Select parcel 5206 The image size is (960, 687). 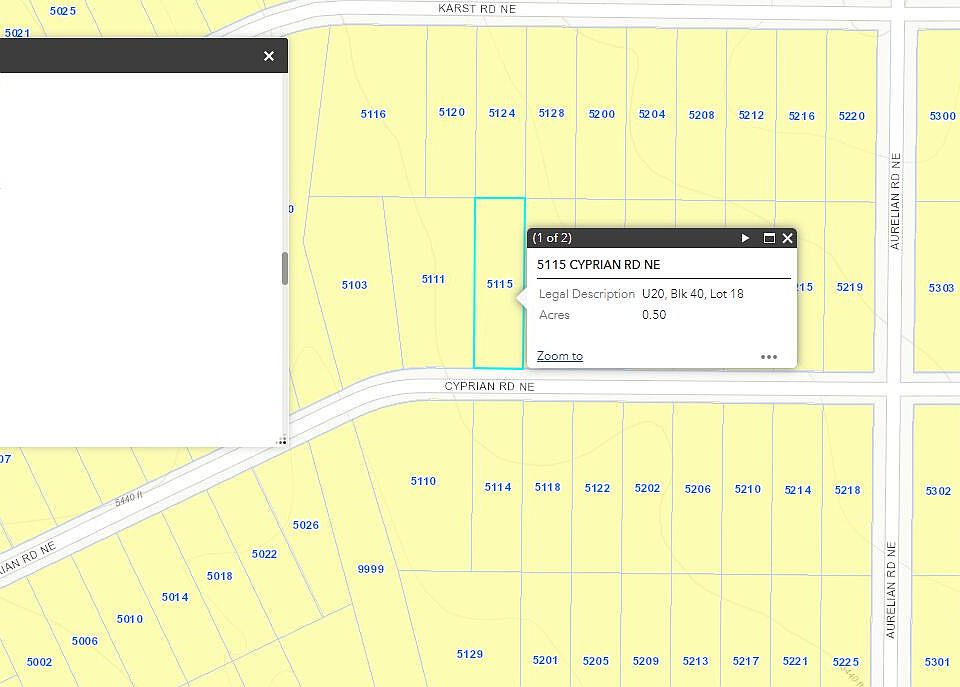697,489
